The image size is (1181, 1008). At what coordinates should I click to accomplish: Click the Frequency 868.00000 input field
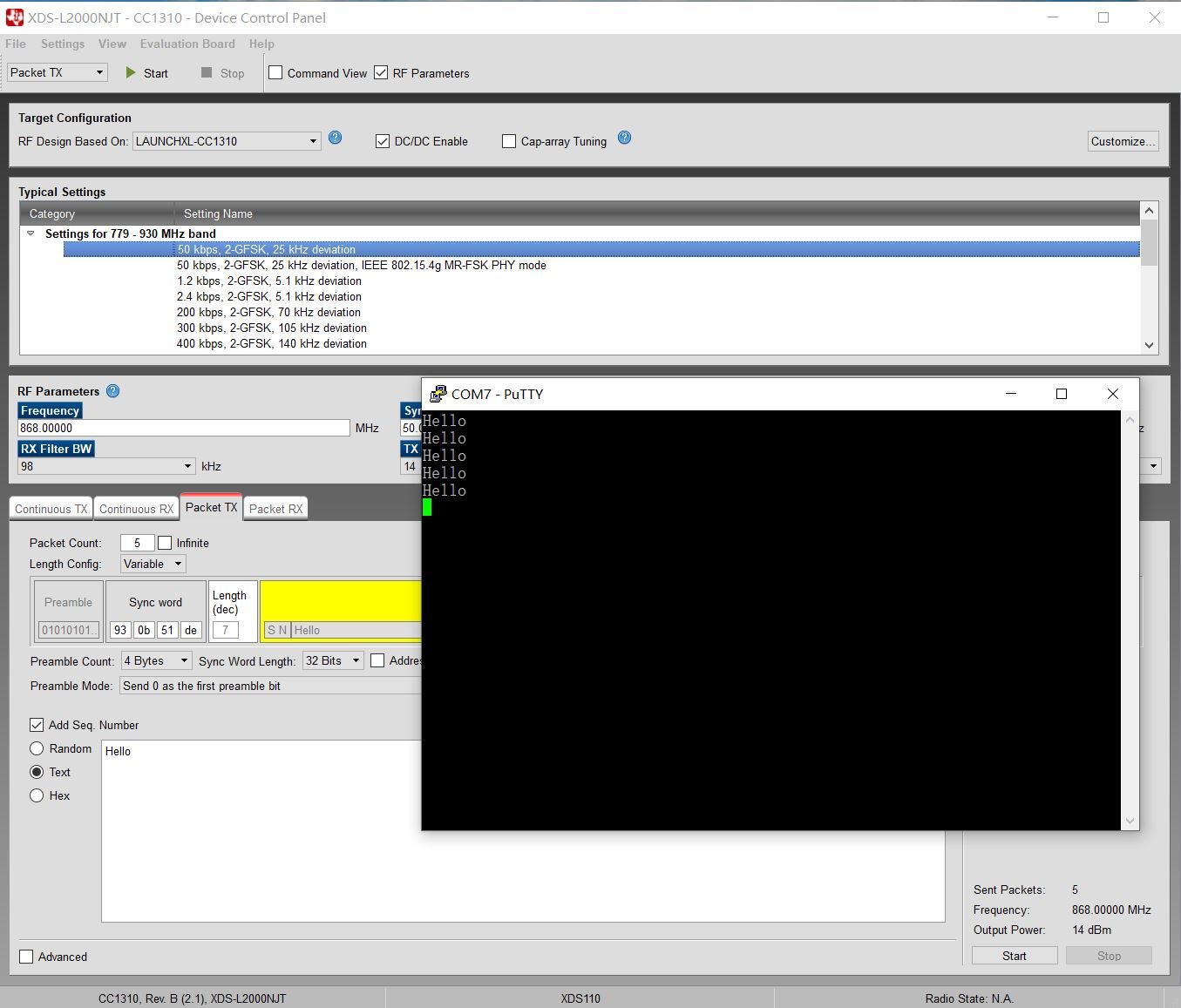(184, 428)
